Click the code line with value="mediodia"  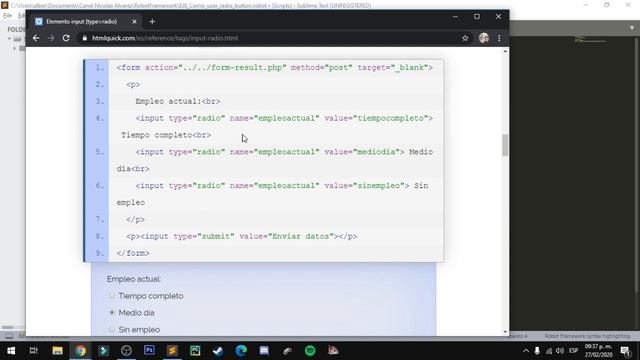pos(284,152)
